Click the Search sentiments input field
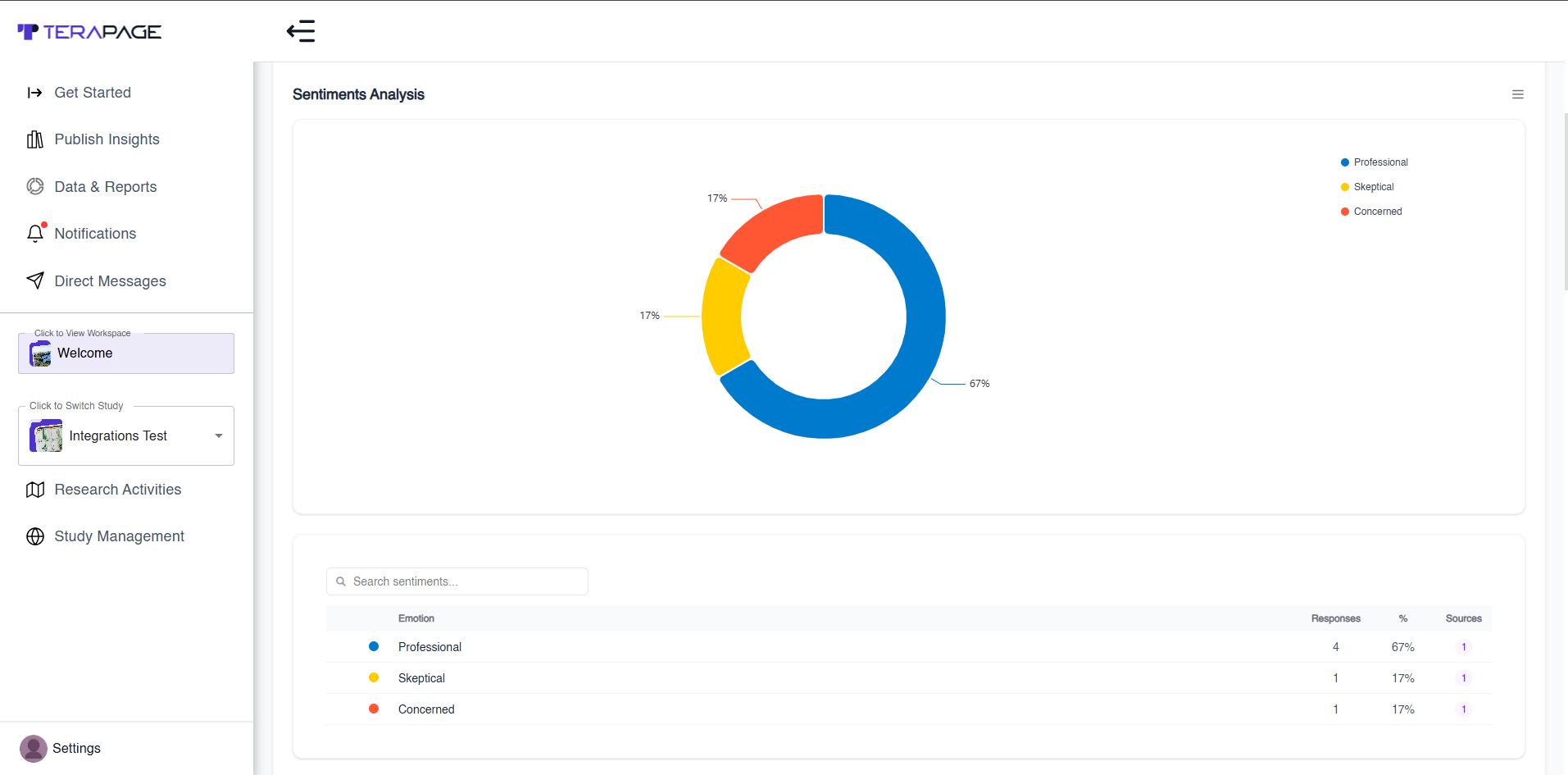The image size is (1568, 775). pyautogui.click(x=457, y=581)
